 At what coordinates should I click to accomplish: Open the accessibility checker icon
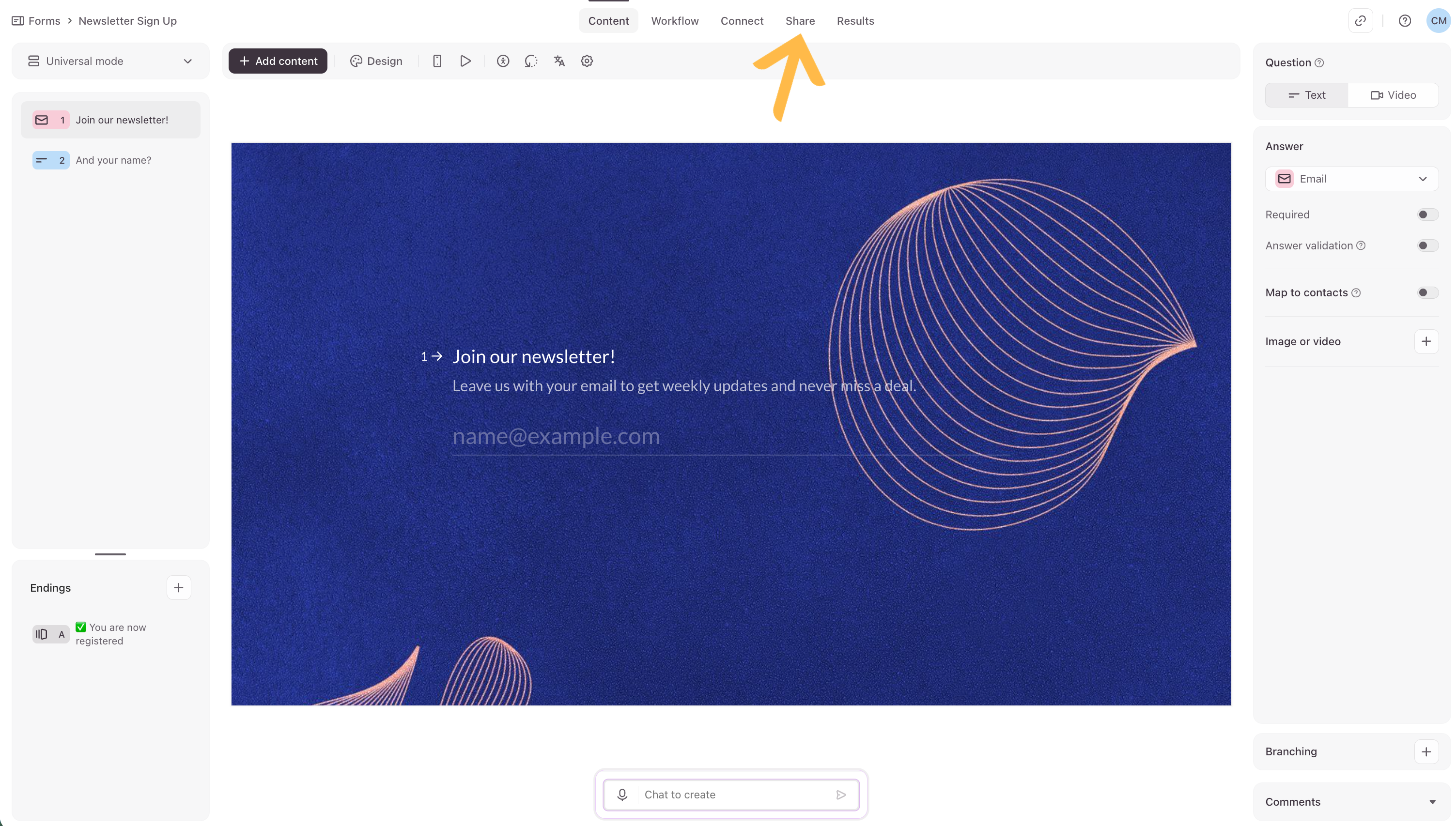pyautogui.click(x=503, y=61)
